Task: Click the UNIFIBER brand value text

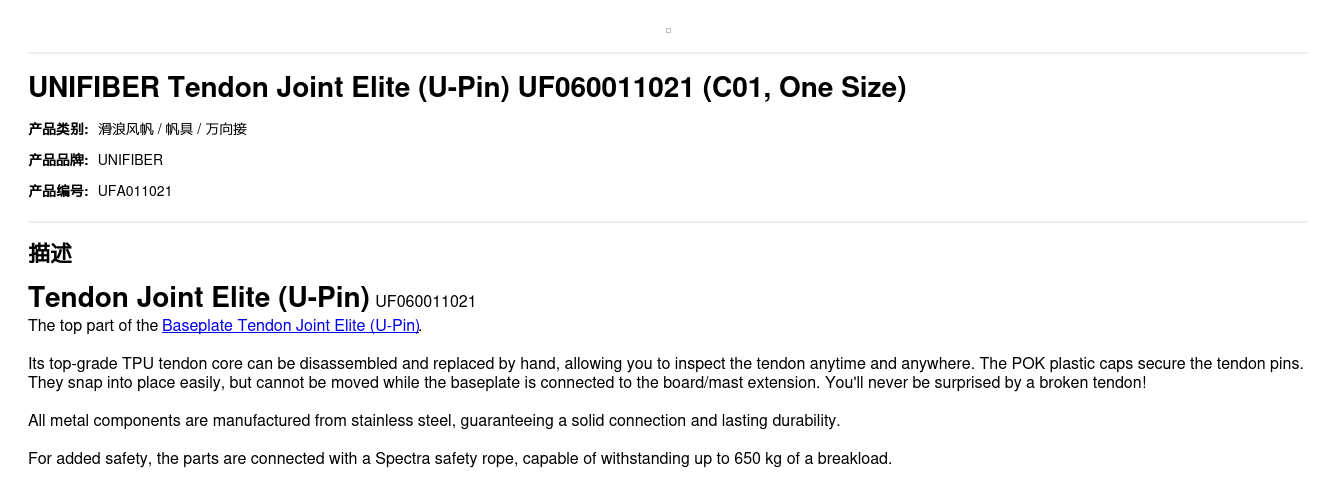Action: click(130, 160)
